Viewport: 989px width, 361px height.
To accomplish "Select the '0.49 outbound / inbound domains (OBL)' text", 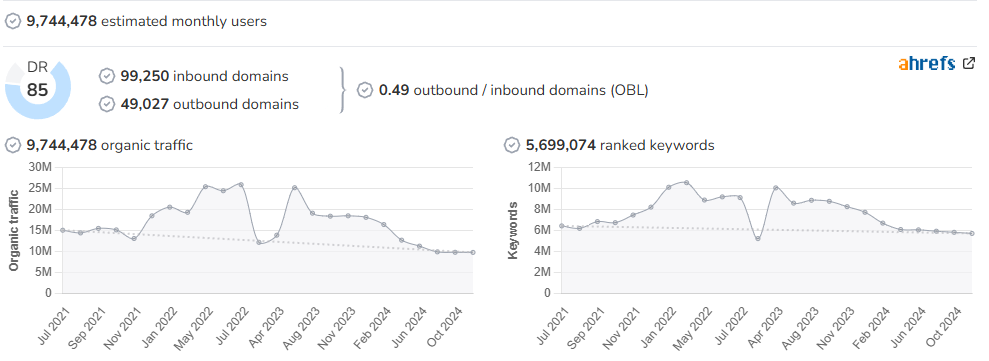I will [513, 90].
